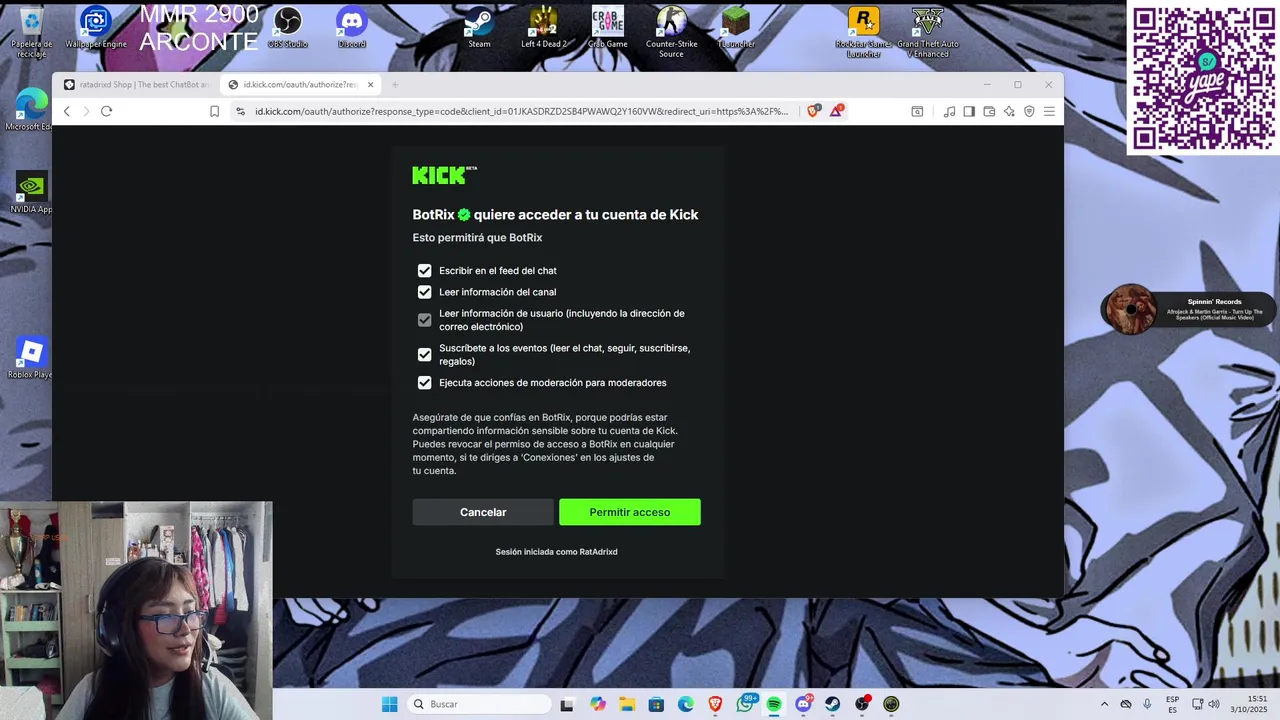This screenshot has height=720, width=1280.
Task: Click the webcam overlay feed
Action: point(136,610)
